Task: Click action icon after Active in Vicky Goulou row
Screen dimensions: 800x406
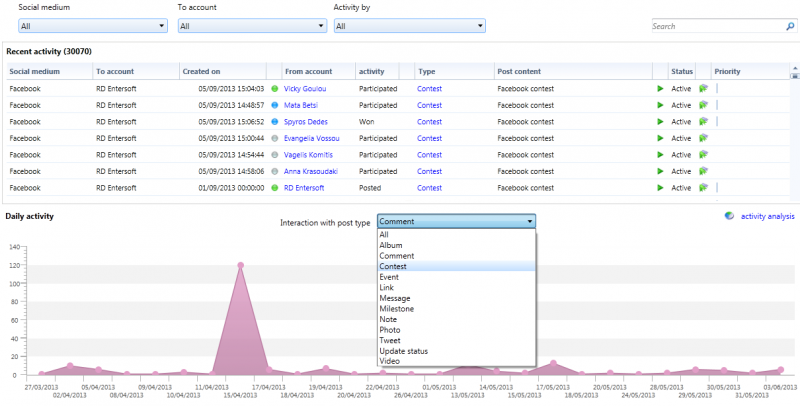Action: coord(704,89)
